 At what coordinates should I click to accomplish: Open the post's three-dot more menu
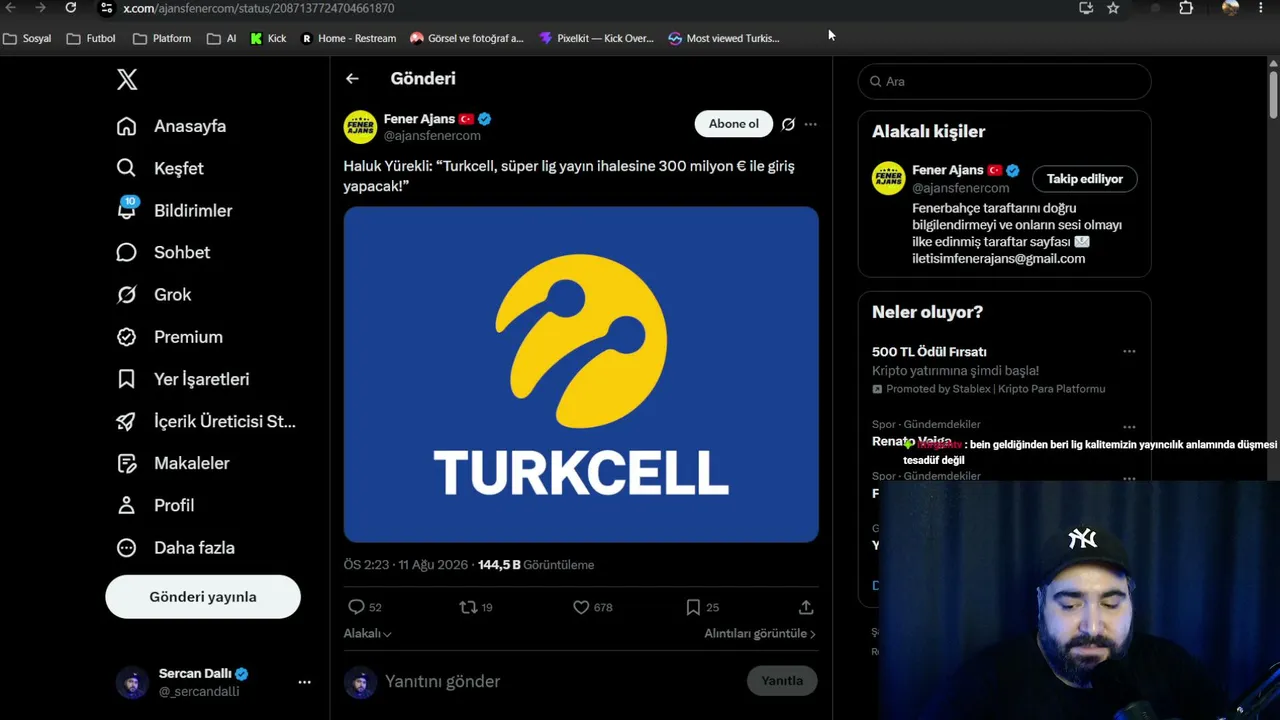[x=811, y=124]
